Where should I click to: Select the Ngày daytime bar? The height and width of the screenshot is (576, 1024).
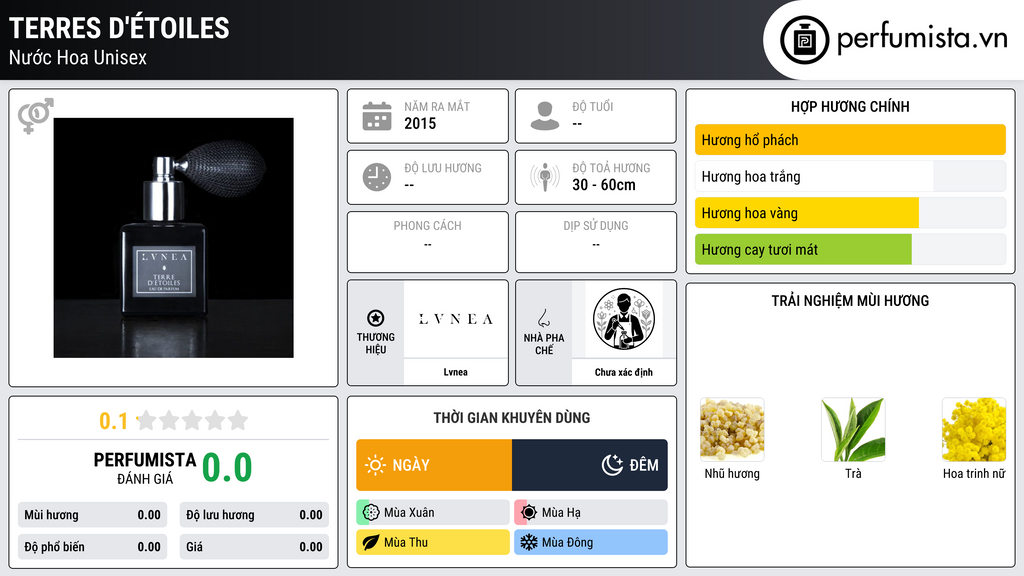coord(434,465)
